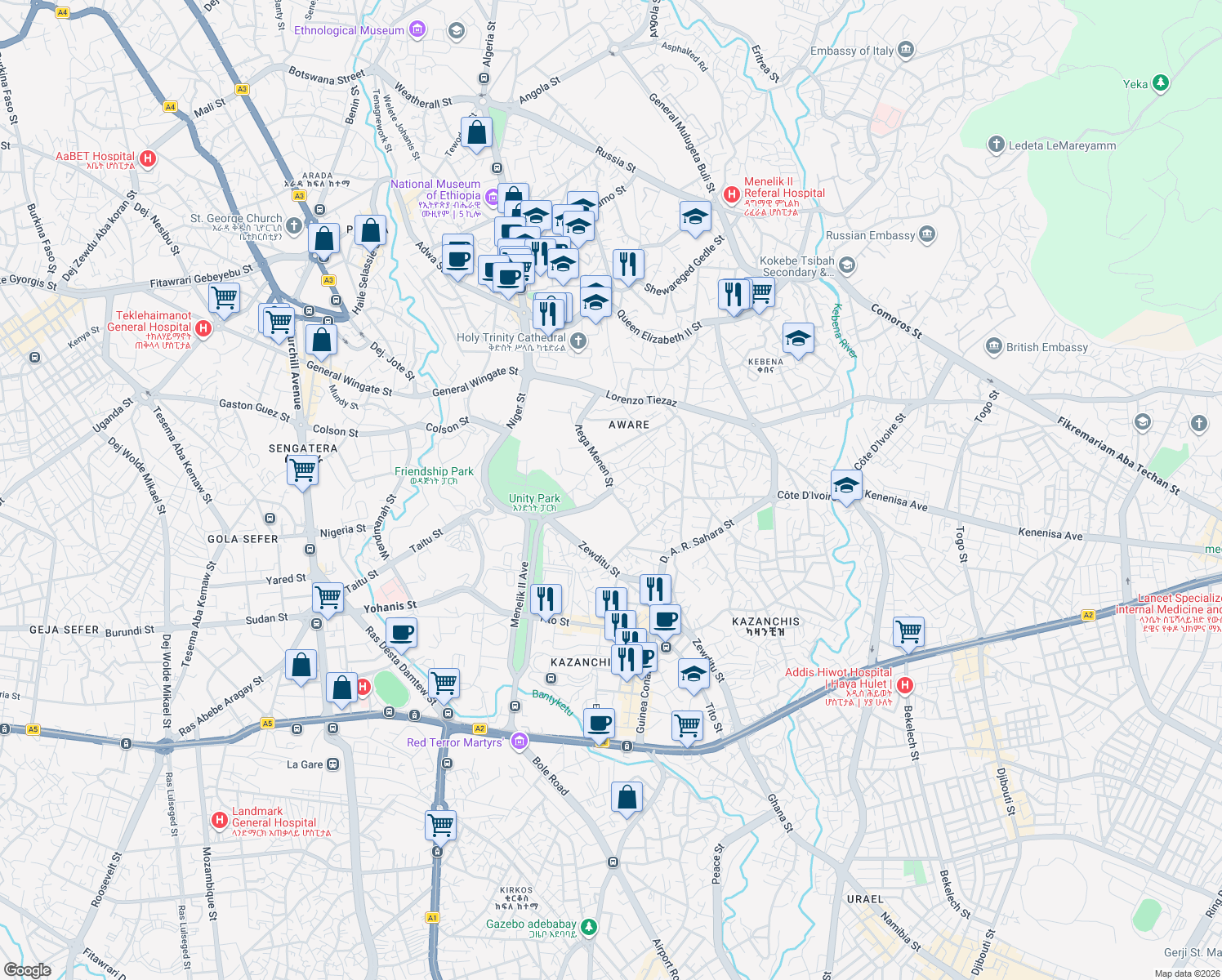Select the shopping cart icon on Yohanis St
Image resolution: width=1222 pixels, height=980 pixels.
click(328, 597)
